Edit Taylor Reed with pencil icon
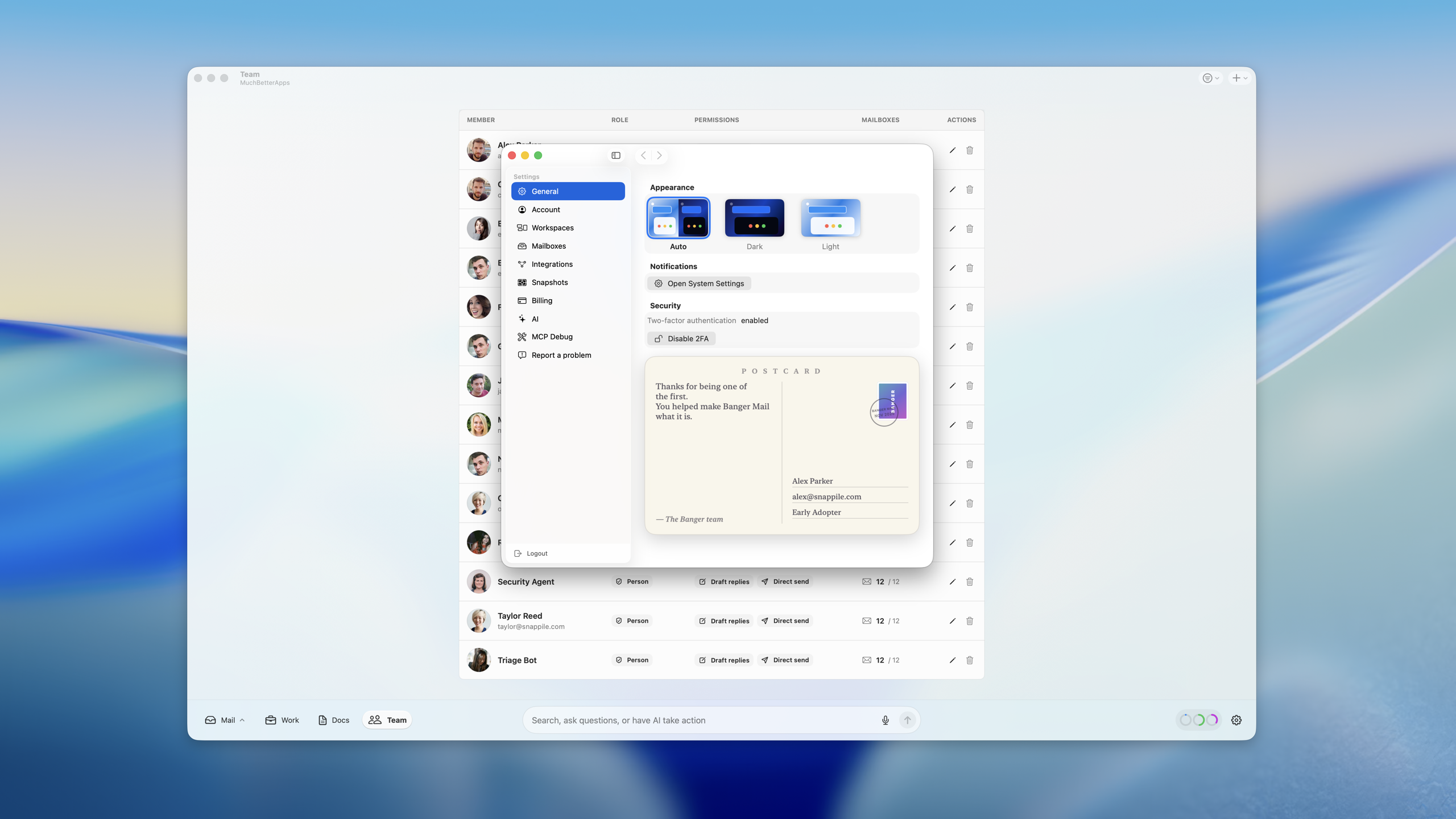The width and height of the screenshot is (1456, 819). pos(952,621)
